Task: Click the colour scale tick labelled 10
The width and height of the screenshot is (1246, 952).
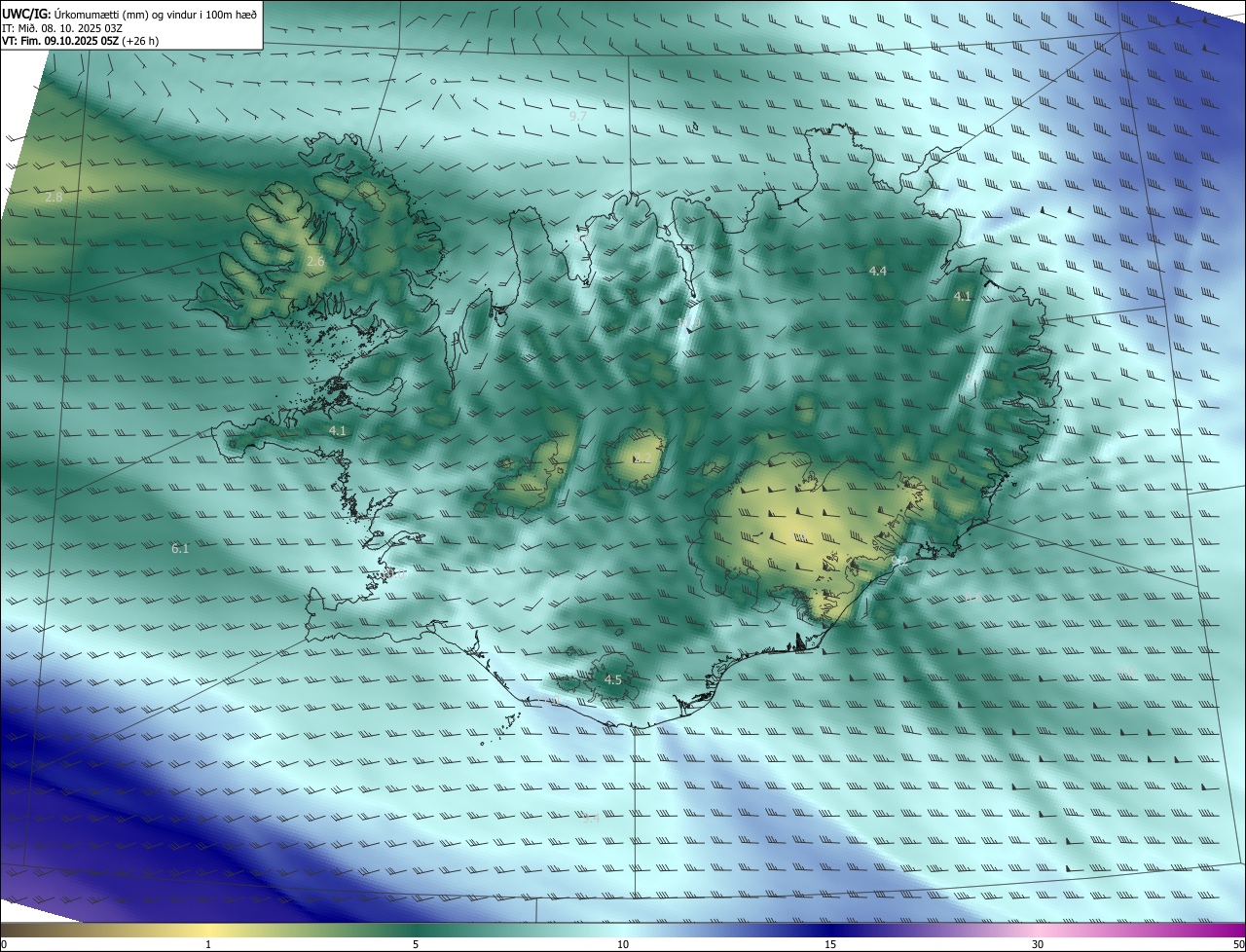Action: pos(623,944)
